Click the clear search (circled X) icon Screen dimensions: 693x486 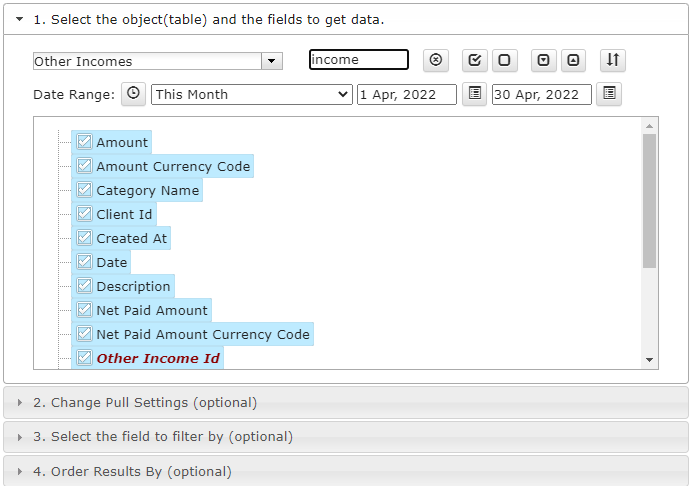tap(436, 60)
